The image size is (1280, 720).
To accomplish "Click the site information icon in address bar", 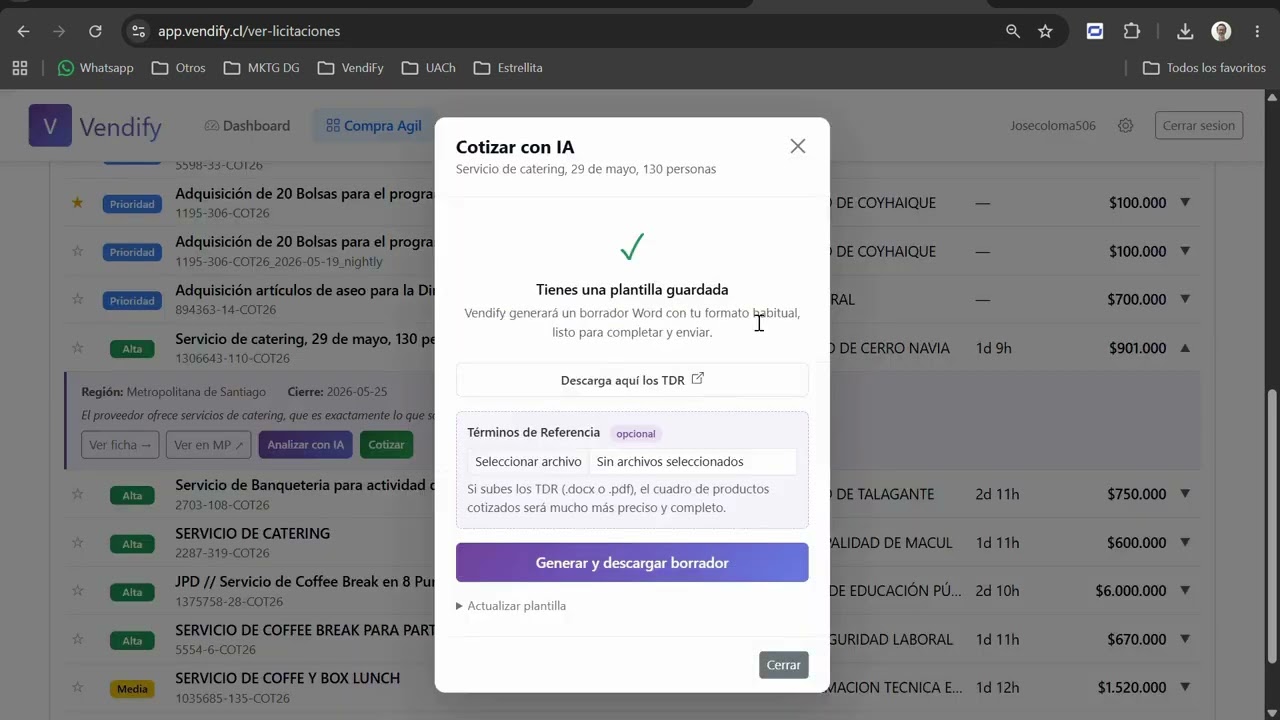I will (139, 31).
